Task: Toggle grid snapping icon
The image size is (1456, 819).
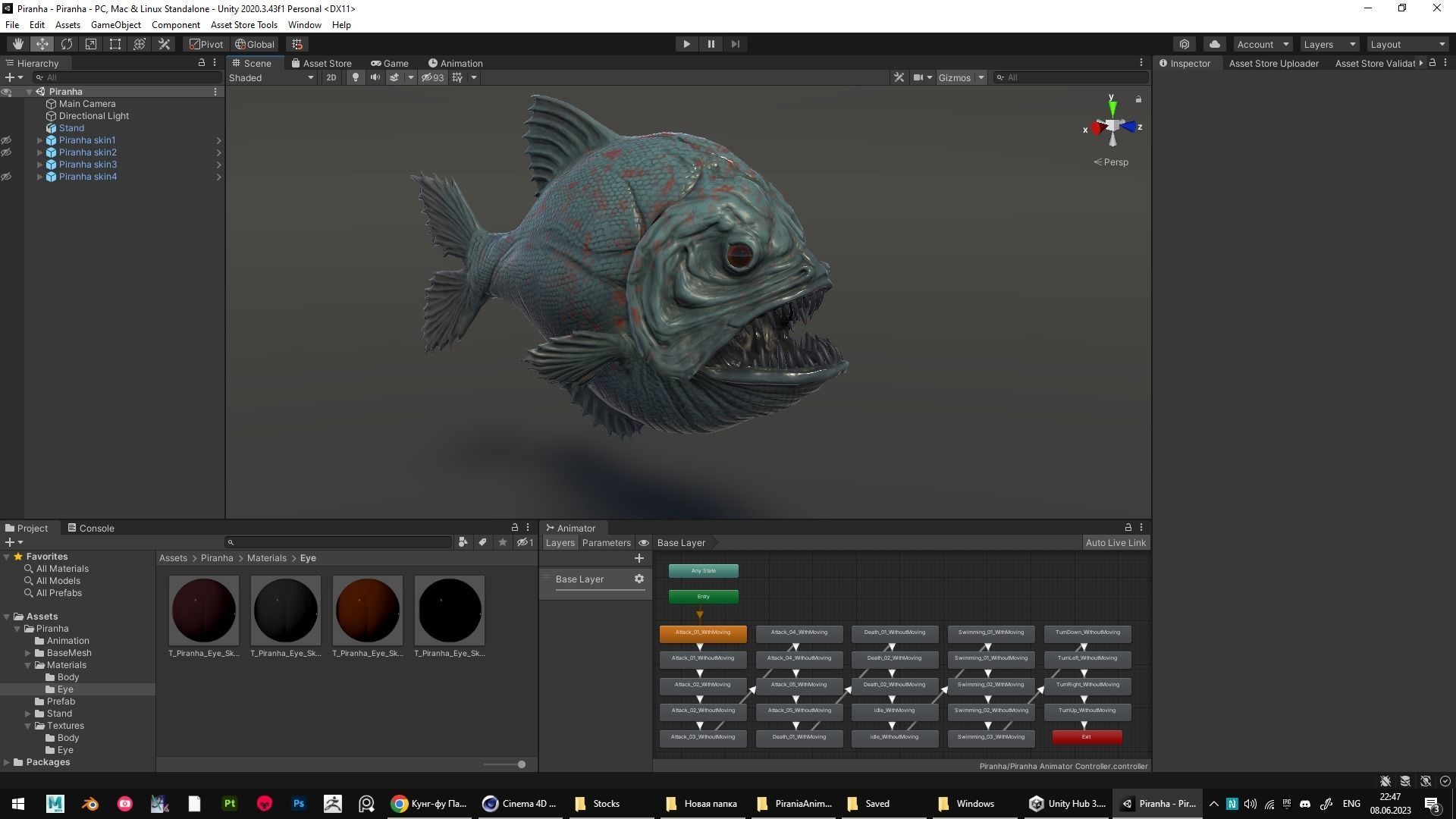Action: tap(297, 44)
